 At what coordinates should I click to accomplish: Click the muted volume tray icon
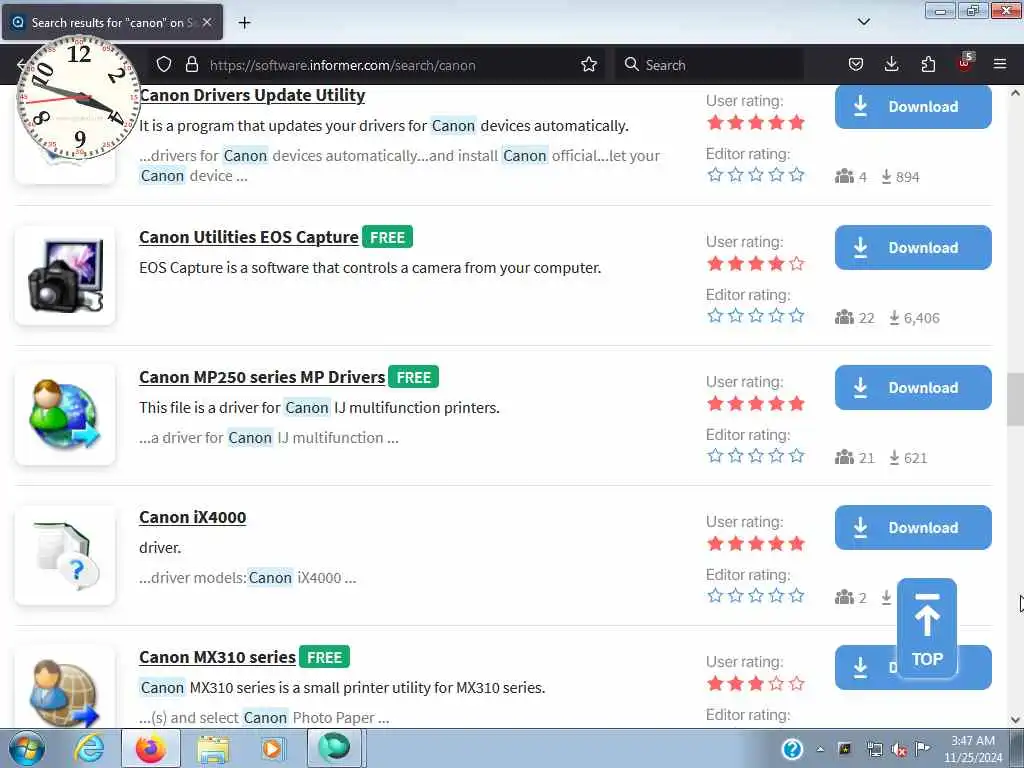point(899,750)
